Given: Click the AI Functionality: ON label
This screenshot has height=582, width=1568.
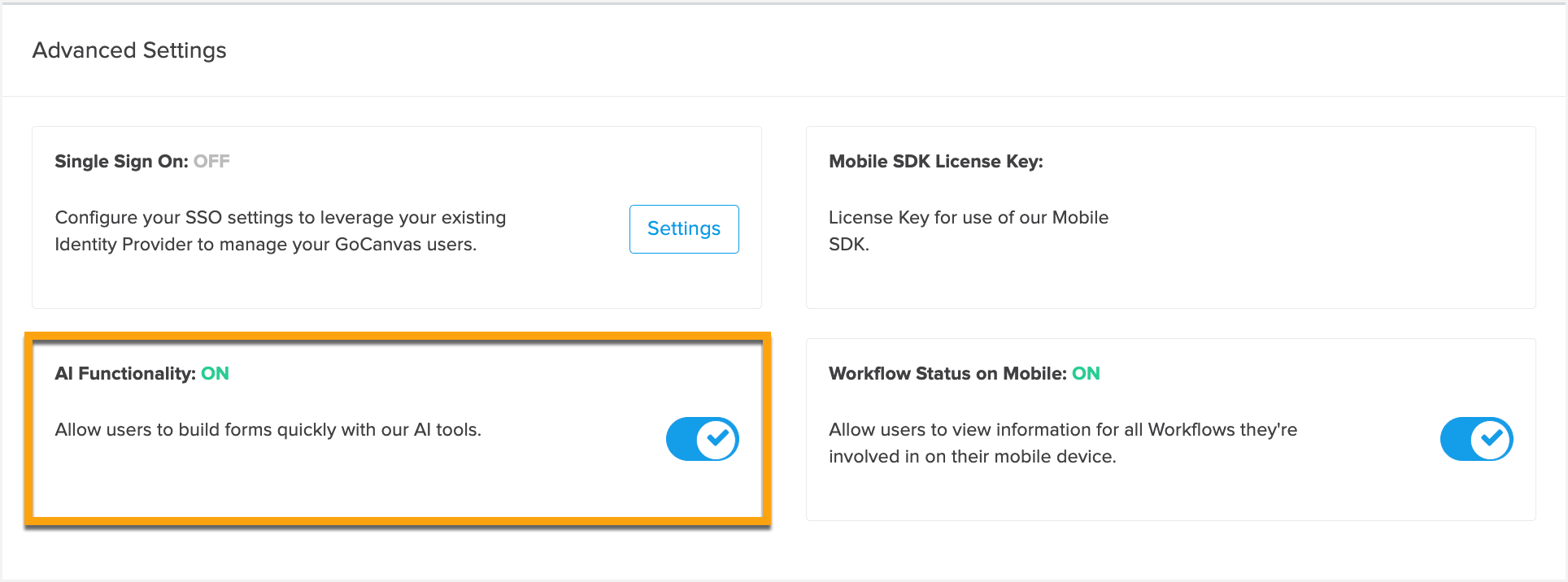Looking at the screenshot, I should pos(142,373).
